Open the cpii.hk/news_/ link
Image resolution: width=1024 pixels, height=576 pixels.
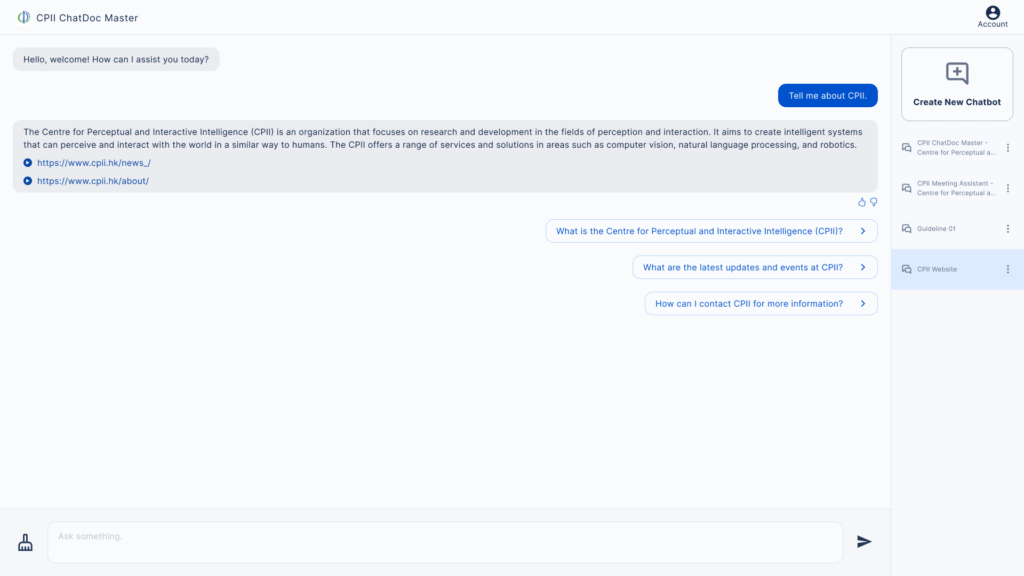[94, 163]
